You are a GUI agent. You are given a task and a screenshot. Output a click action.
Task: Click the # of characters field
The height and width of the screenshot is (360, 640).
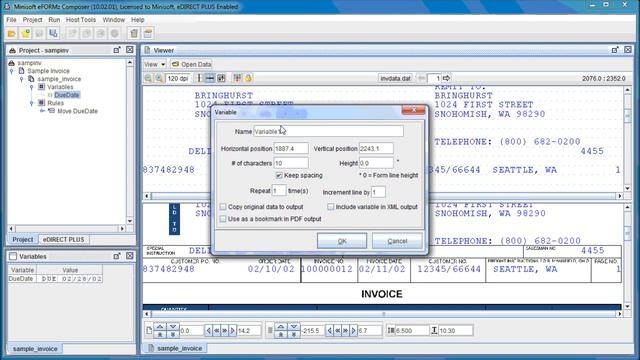[291, 163]
